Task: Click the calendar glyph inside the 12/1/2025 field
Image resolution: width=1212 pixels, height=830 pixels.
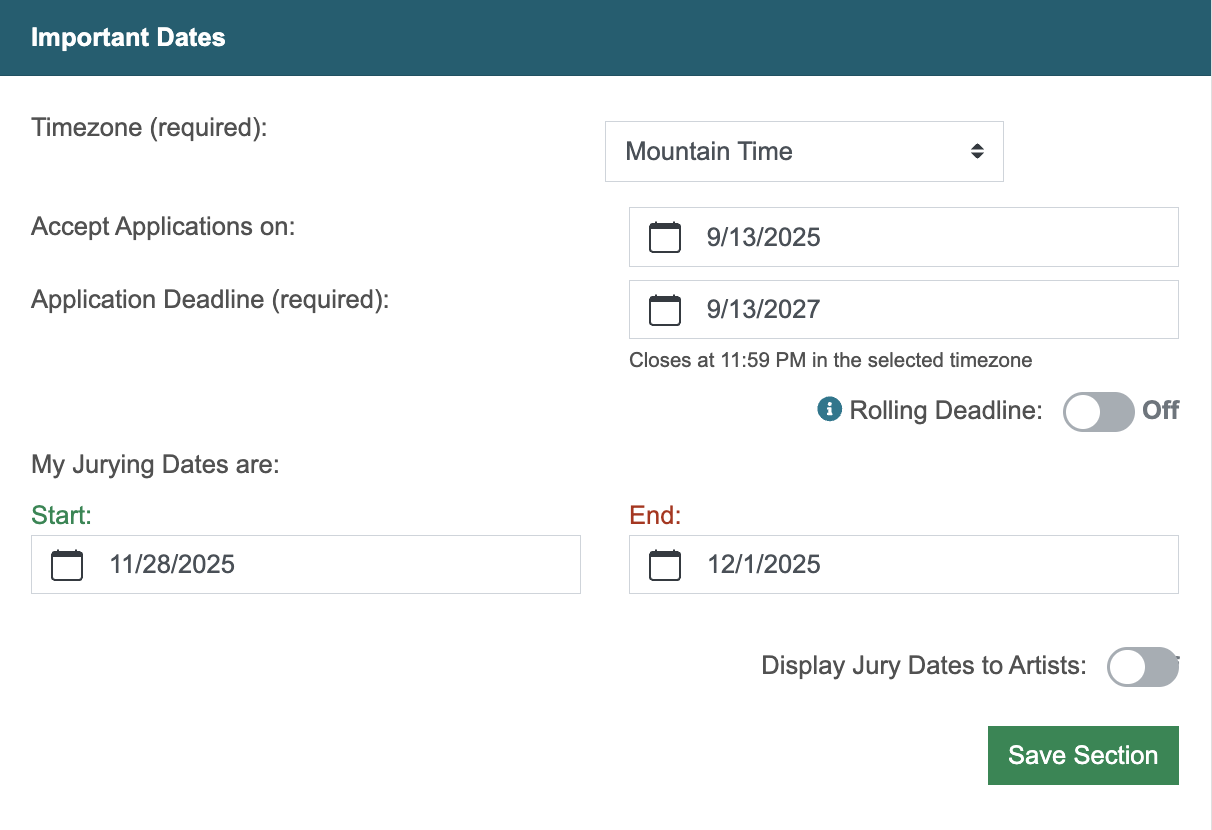Action: tap(664, 564)
